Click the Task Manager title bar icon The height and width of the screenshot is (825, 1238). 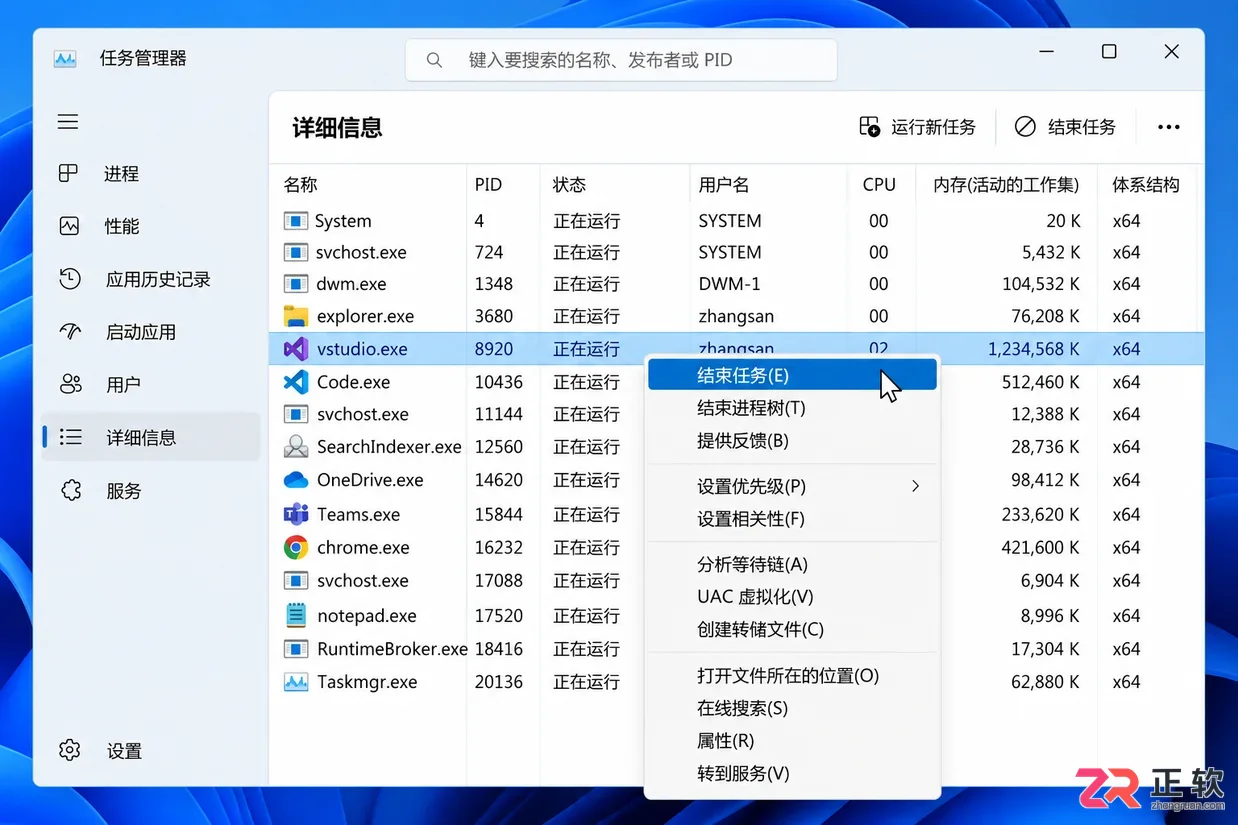[x=65, y=59]
